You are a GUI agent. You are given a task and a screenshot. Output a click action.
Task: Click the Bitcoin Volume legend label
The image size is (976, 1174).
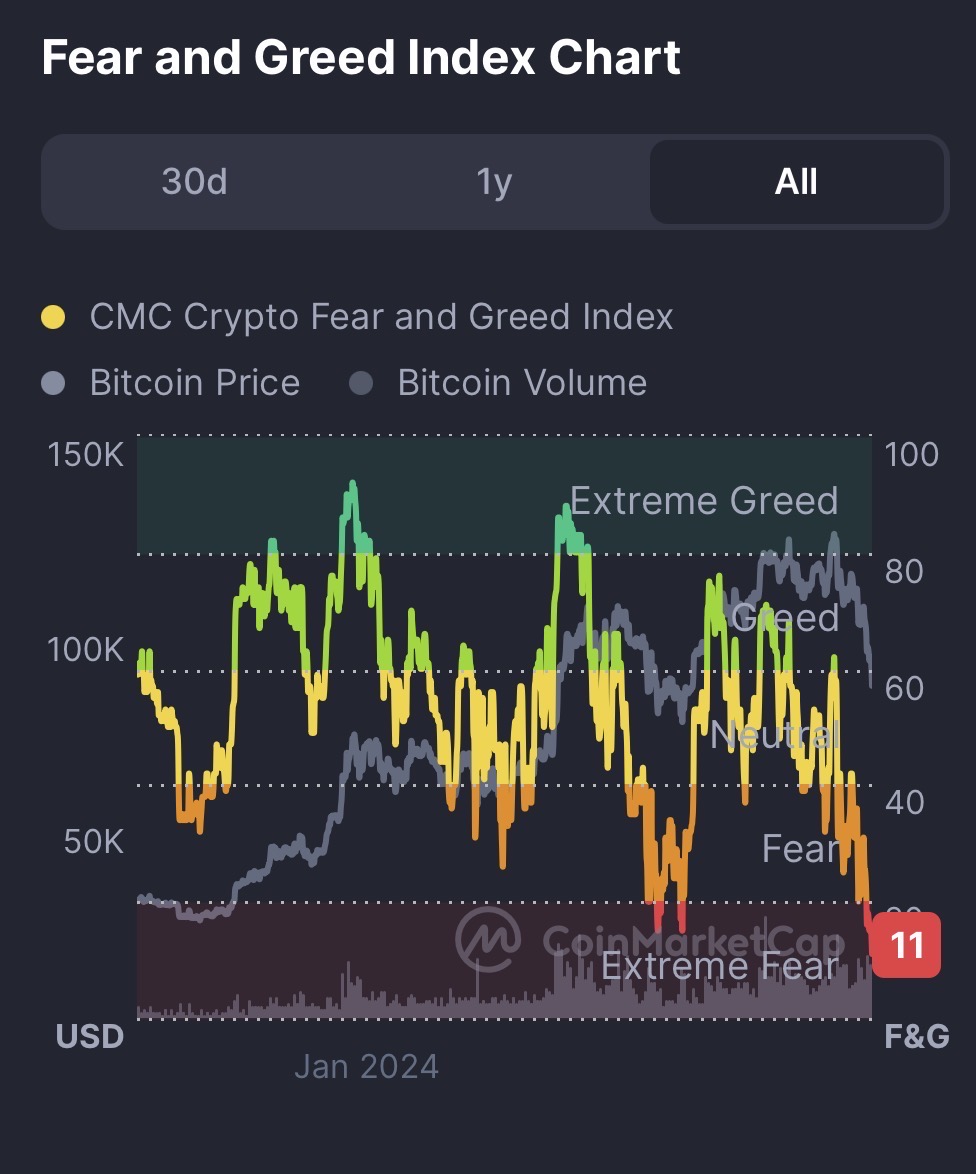click(522, 383)
